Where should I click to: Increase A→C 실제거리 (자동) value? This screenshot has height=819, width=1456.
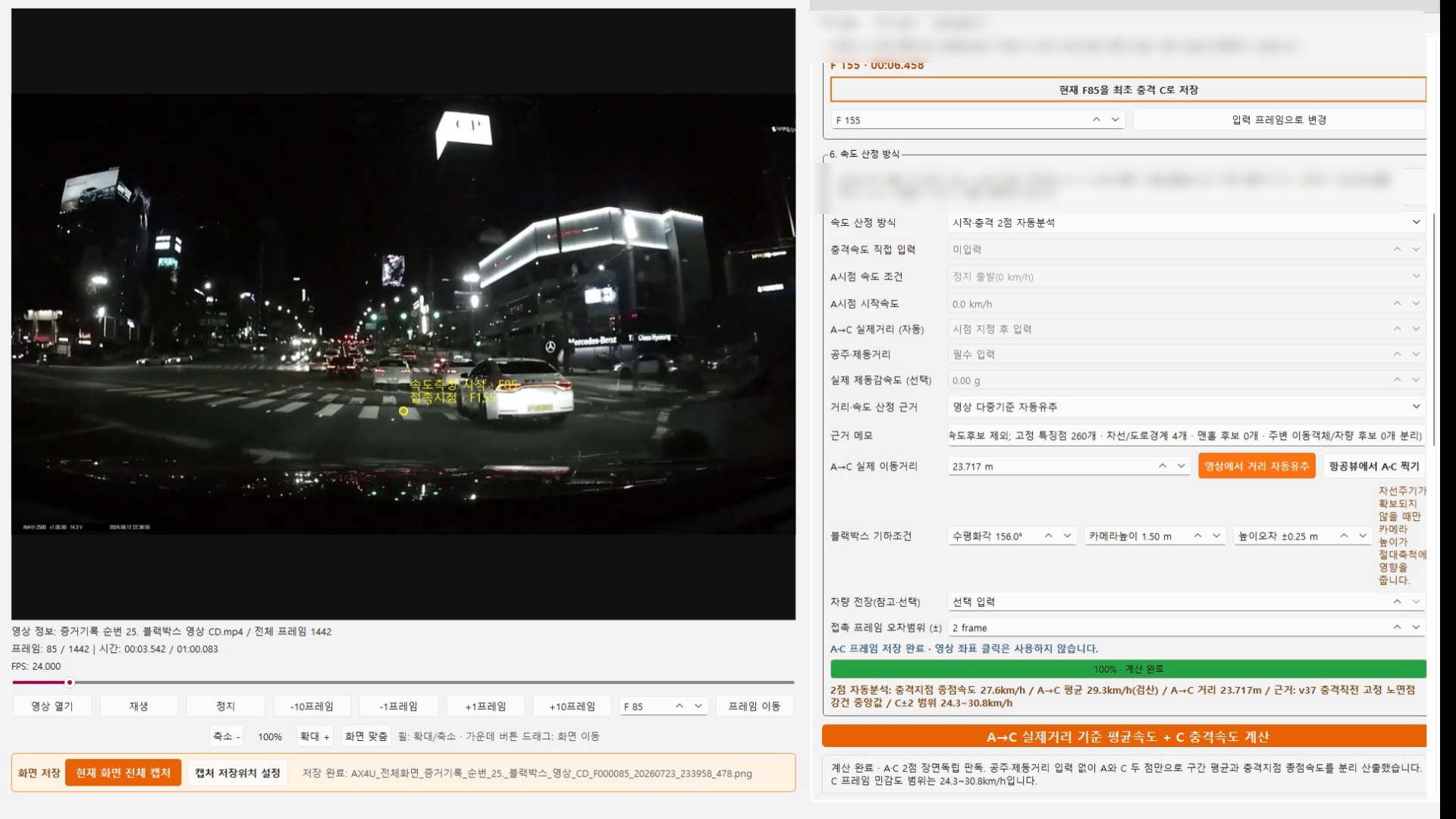1397,329
